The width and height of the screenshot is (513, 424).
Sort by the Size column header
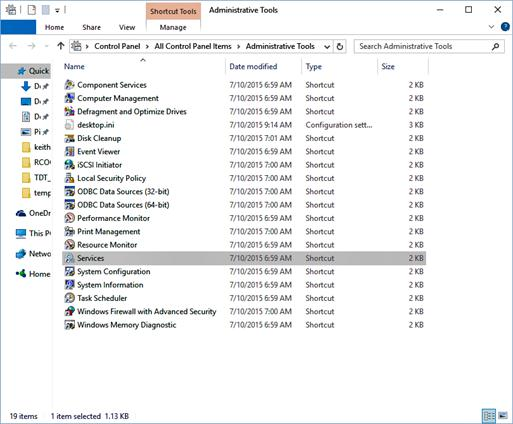point(388,66)
